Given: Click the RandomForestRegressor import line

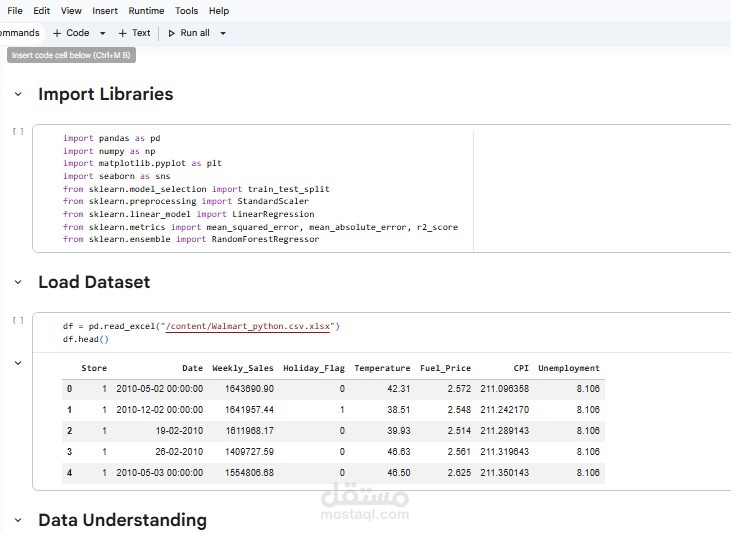Looking at the screenshot, I should (x=191, y=239).
